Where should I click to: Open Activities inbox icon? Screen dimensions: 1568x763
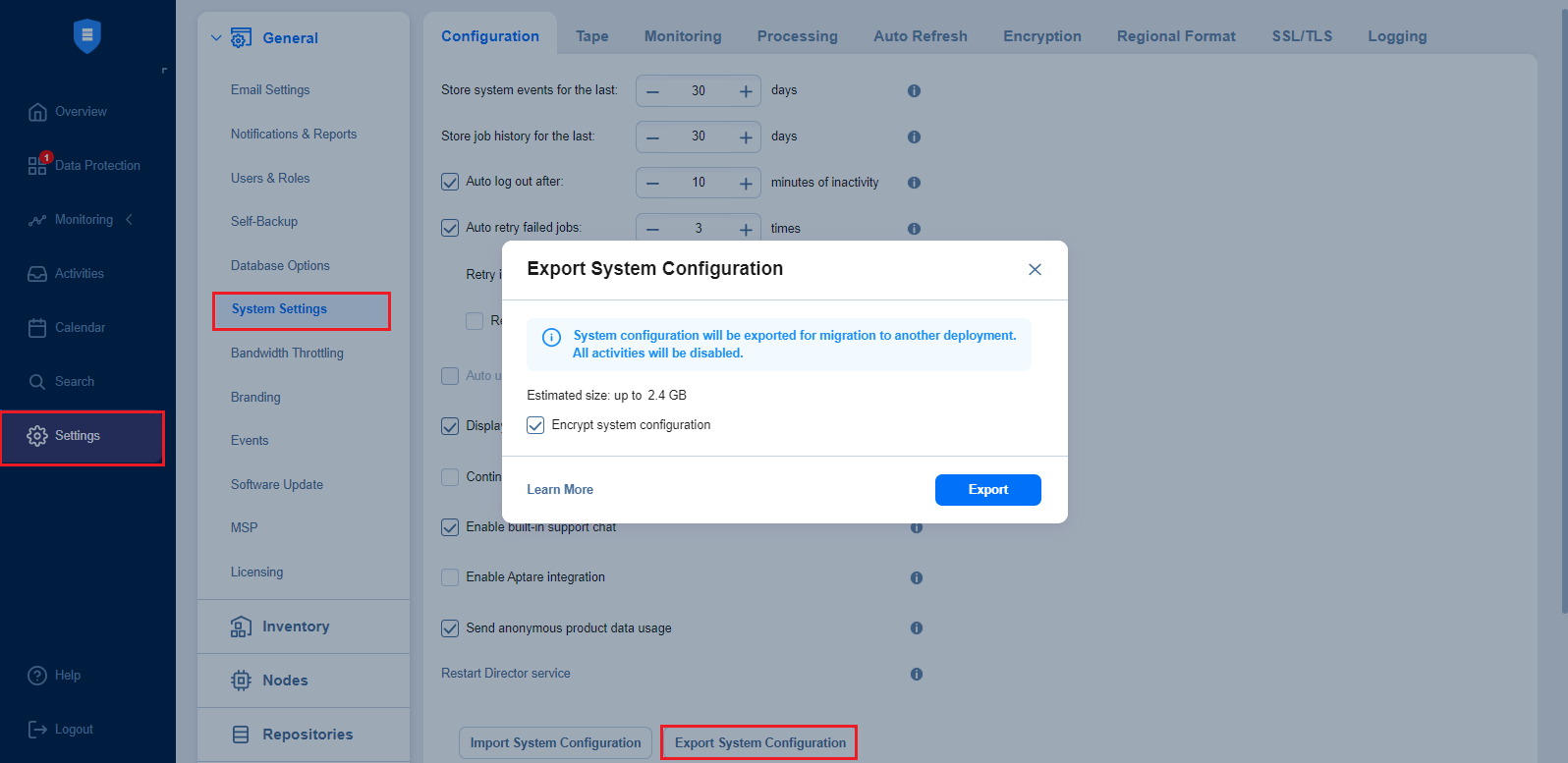(37, 274)
